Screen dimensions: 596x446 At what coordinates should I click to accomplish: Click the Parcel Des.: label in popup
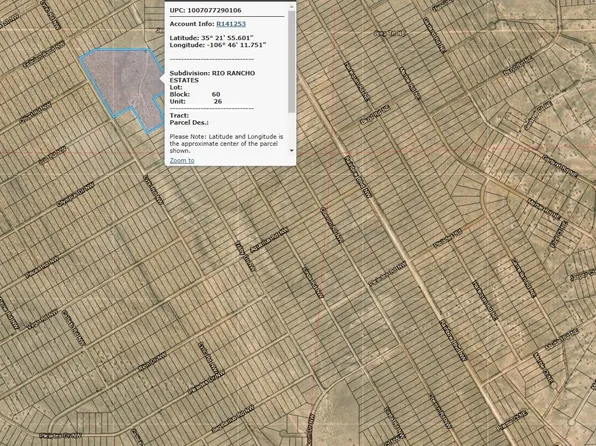189,122
